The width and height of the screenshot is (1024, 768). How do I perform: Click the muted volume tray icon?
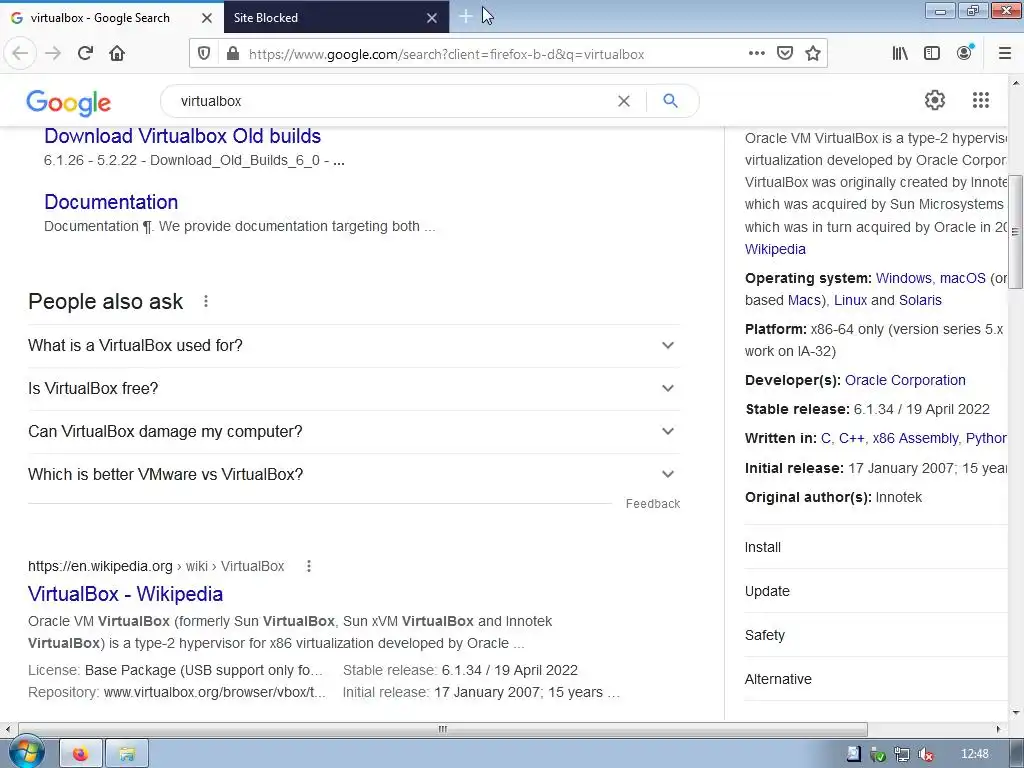(925, 754)
